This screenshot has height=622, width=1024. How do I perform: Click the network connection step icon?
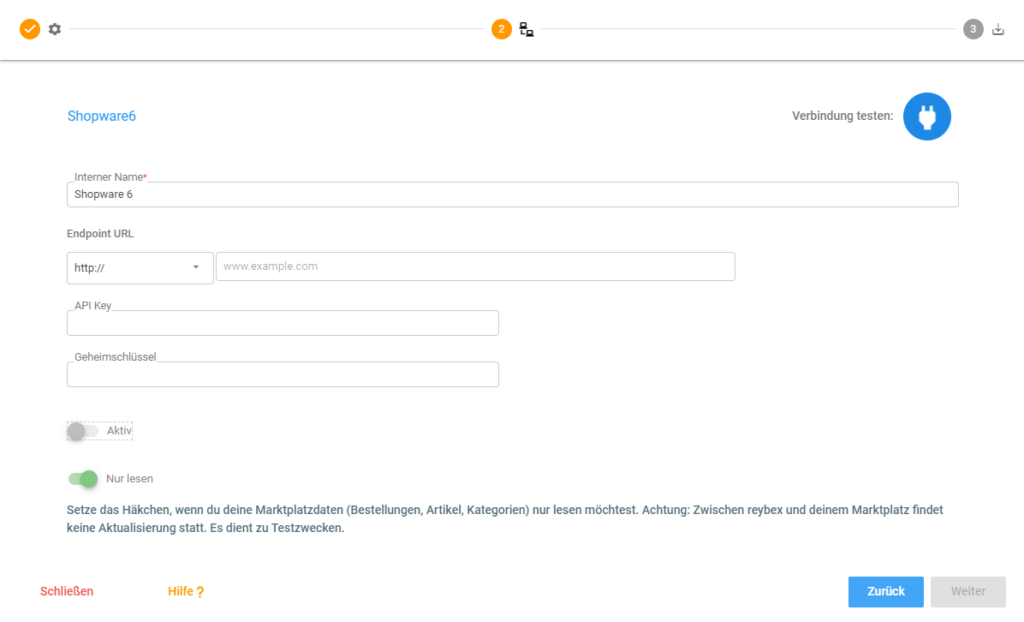526,29
